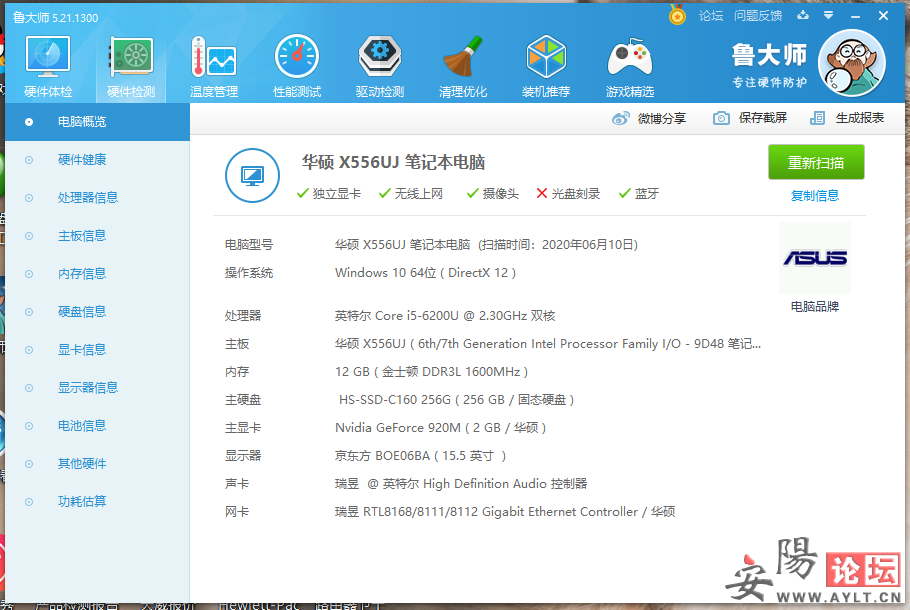Click the 鲁大师 mascot avatar
The width and height of the screenshot is (910, 610).
(851, 63)
